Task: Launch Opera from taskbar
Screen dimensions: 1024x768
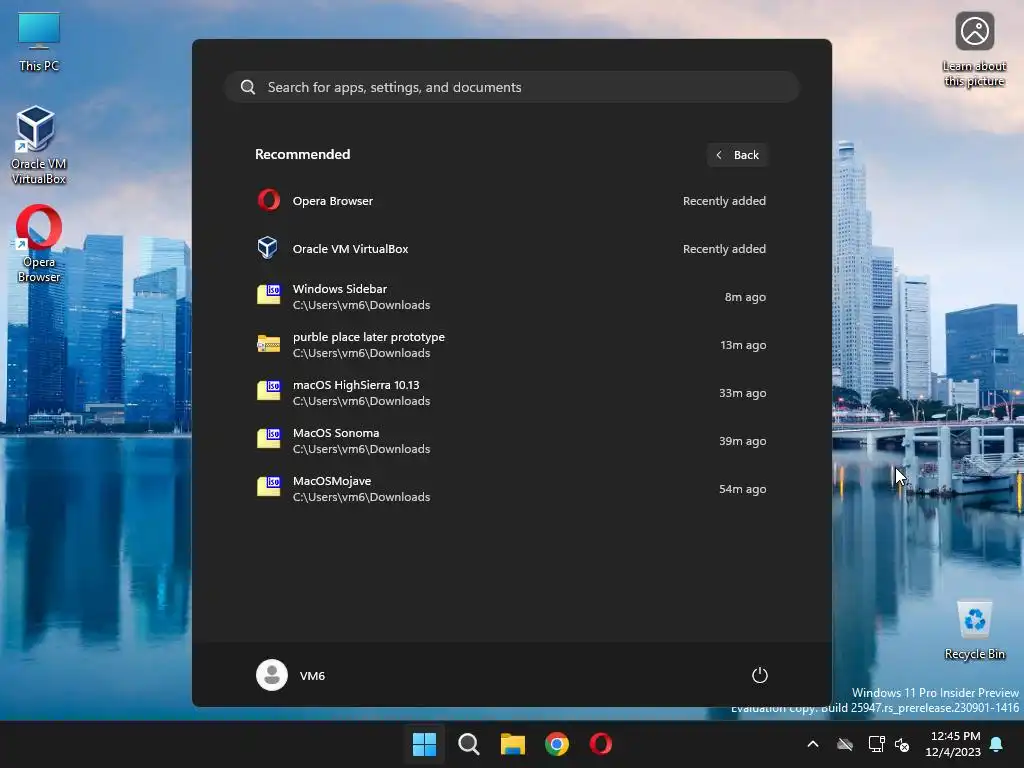Action: pos(601,744)
